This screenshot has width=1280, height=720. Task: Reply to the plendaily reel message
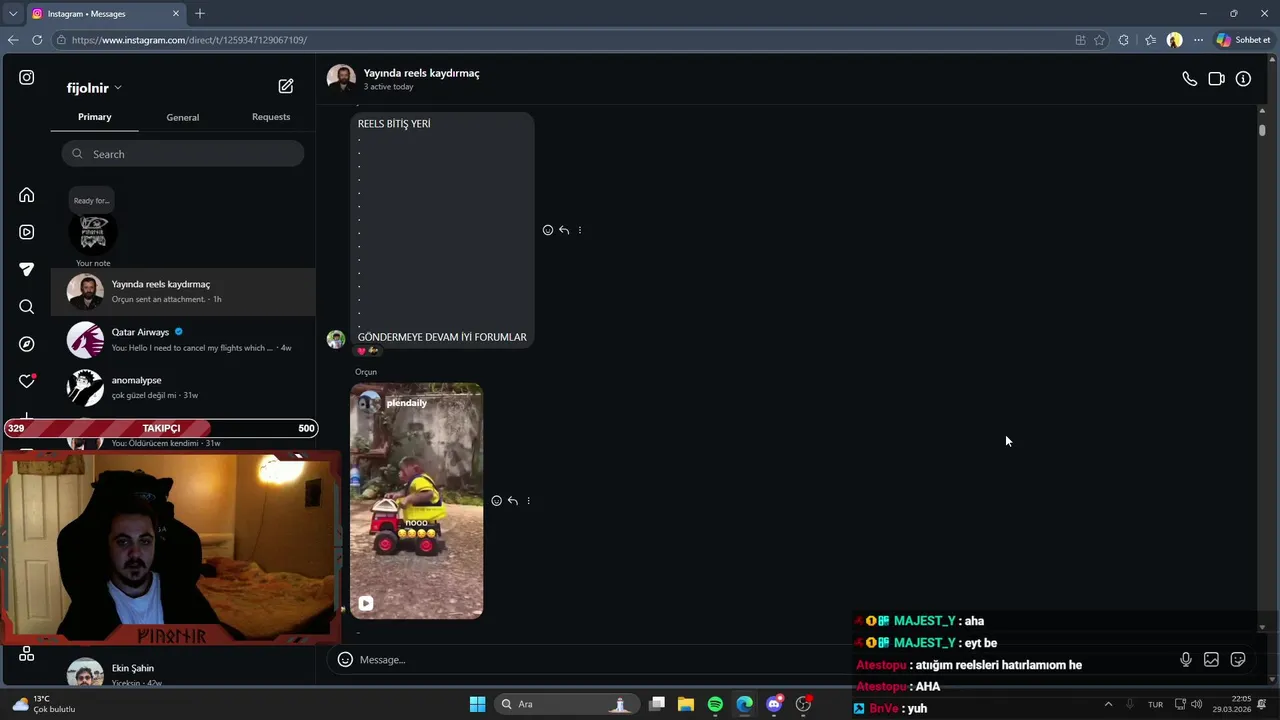512,501
